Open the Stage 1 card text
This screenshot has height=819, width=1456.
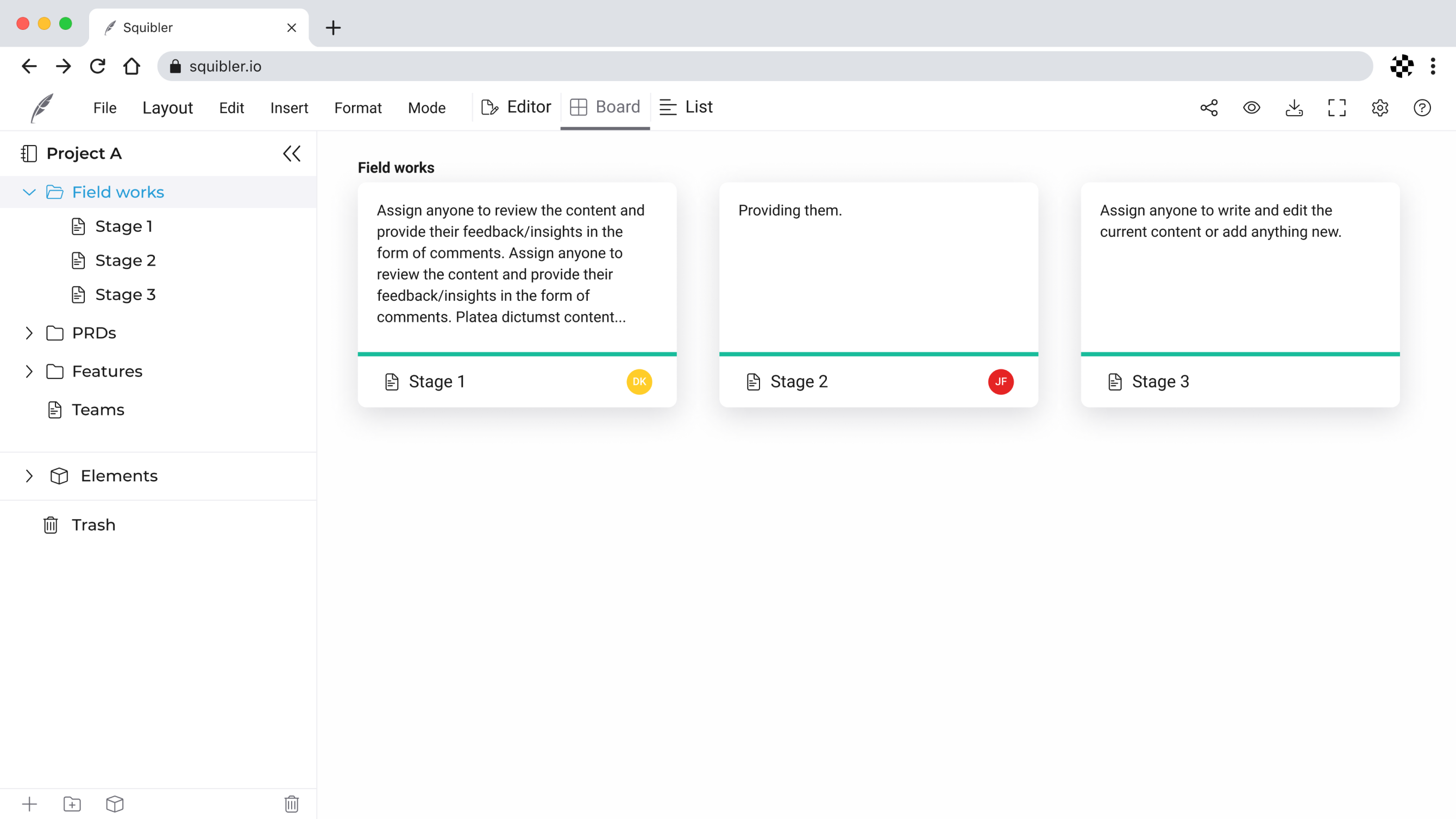(x=510, y=263)
